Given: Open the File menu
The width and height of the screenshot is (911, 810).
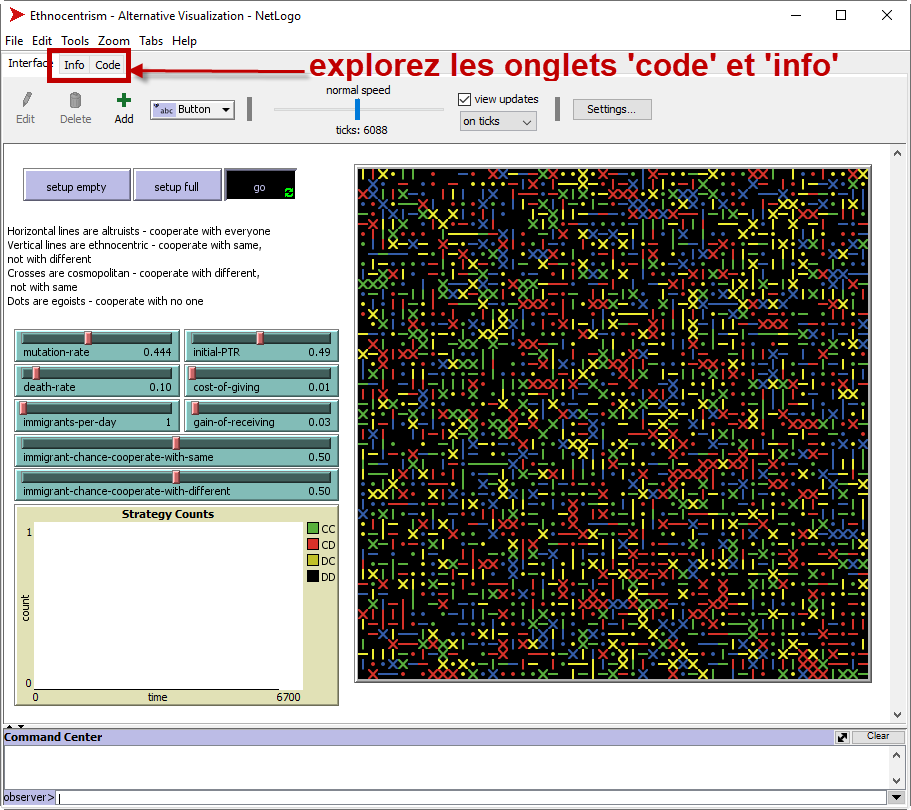Looking at the screenshot, I should pos(14,41).
